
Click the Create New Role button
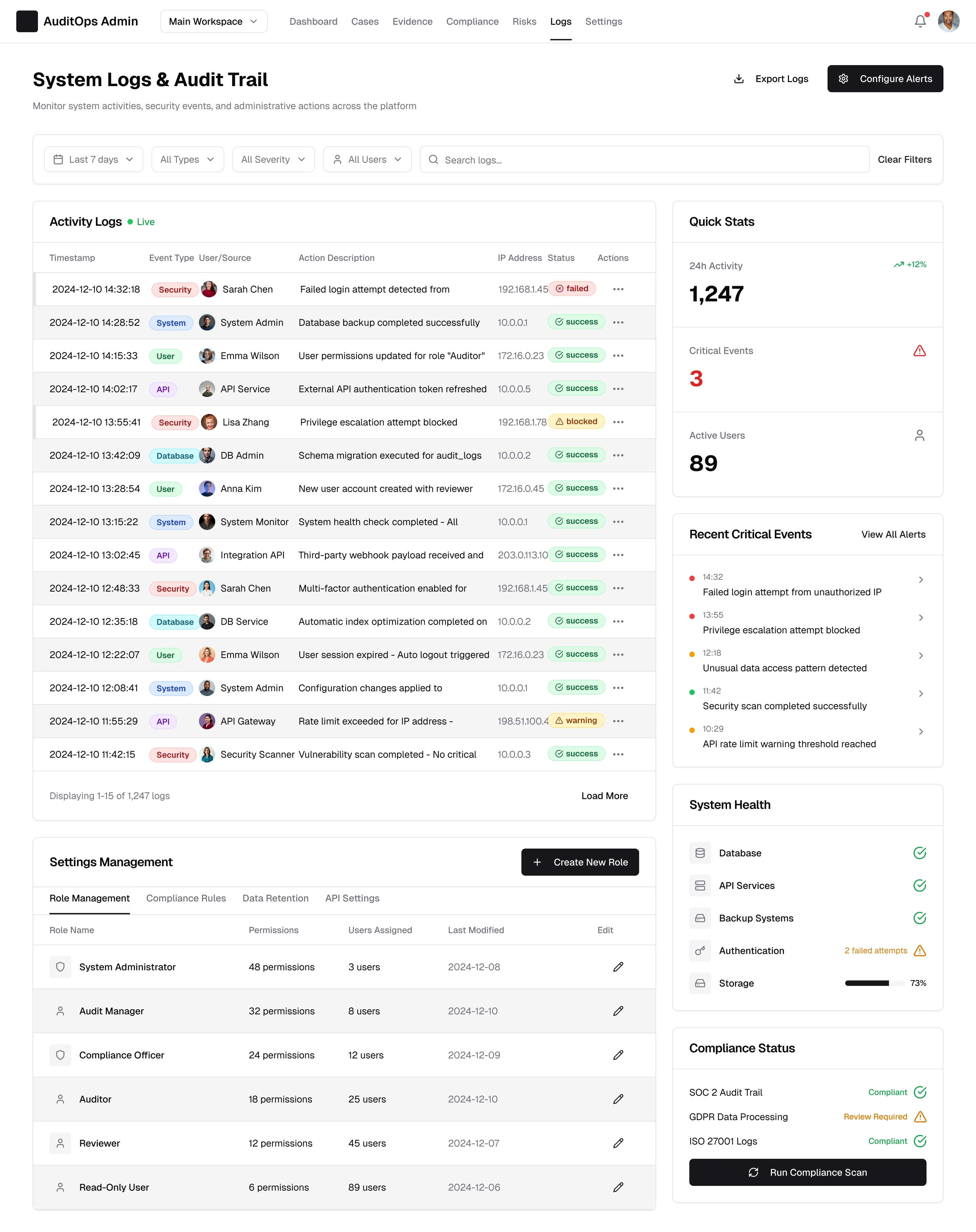pyautogui.click(x=579, y=862)
